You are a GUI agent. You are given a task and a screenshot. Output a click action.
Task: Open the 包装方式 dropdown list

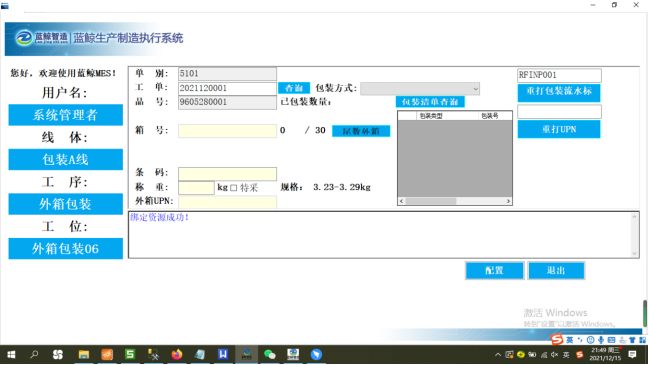pyautogui.click(x=420, y=89)
